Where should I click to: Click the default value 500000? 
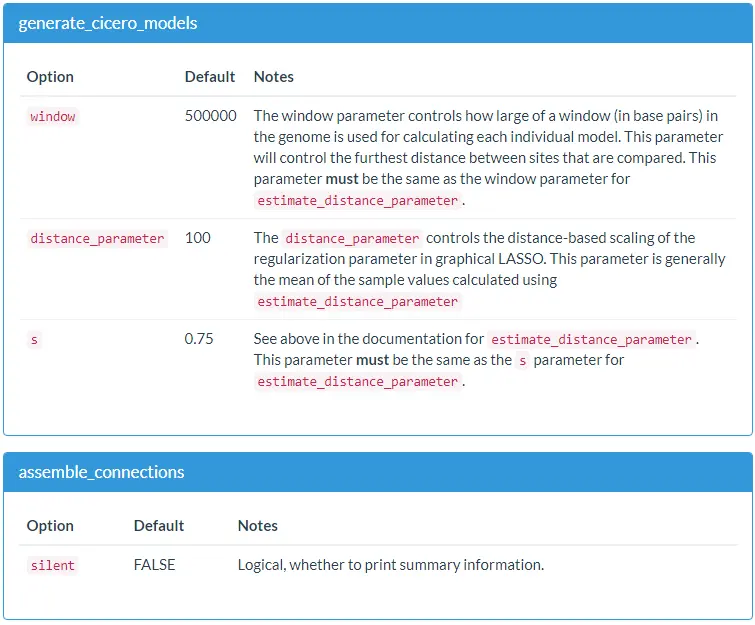click(210, 116)
